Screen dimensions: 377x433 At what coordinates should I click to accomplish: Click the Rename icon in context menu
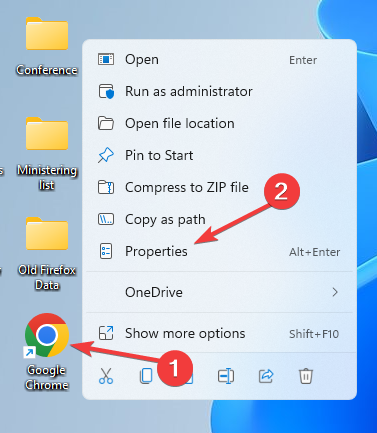[226, 376]
